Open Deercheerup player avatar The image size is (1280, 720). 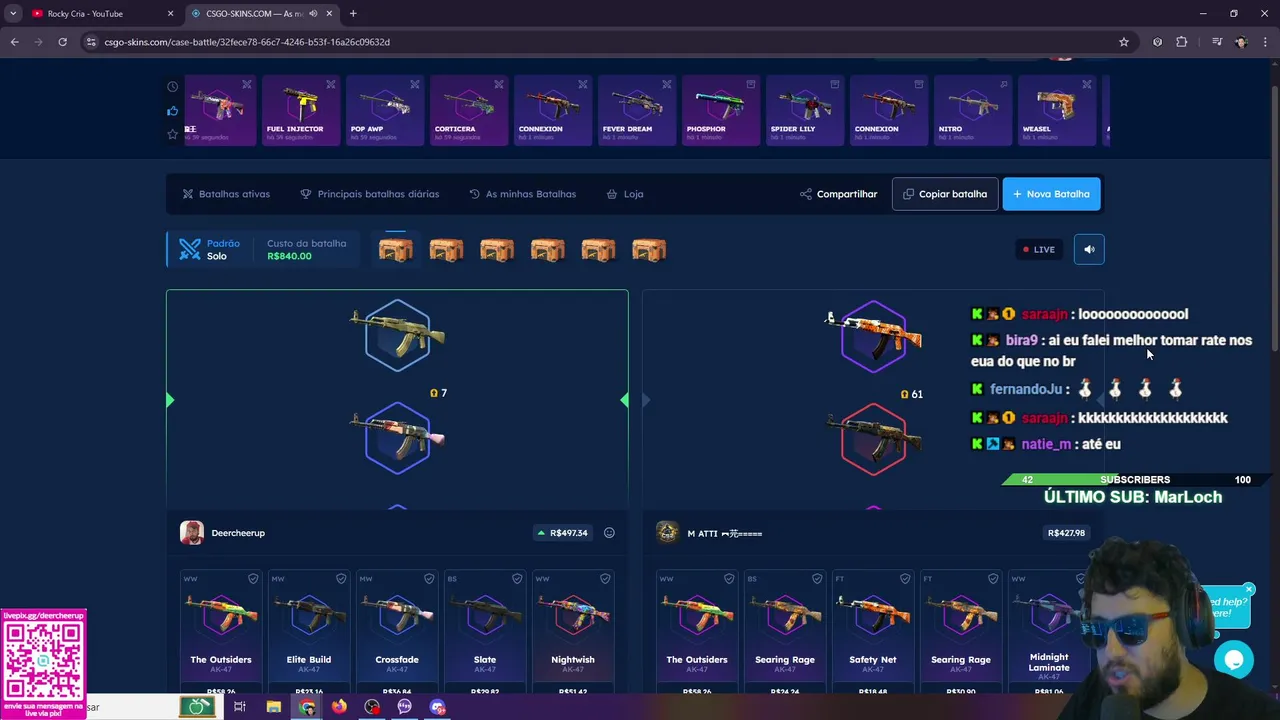(x=192, y=533)
